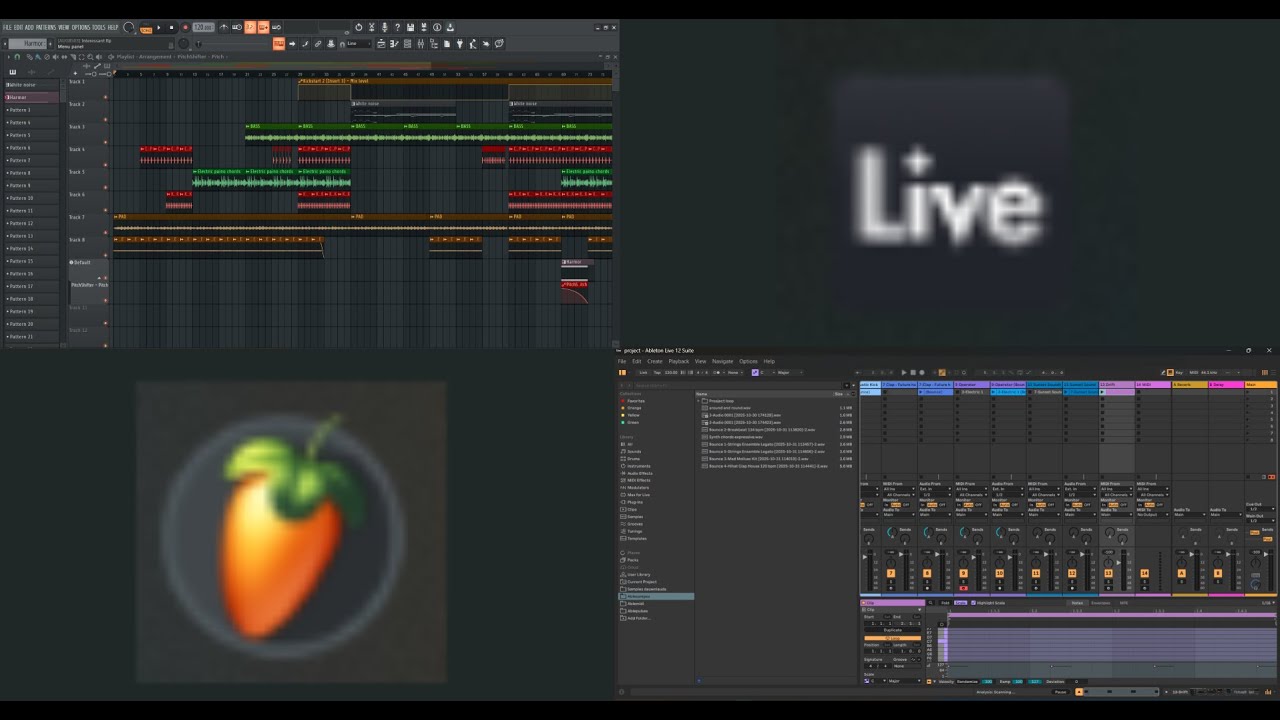
Task: Open Ableton Playback menu
Action: [x=679, y=361]
